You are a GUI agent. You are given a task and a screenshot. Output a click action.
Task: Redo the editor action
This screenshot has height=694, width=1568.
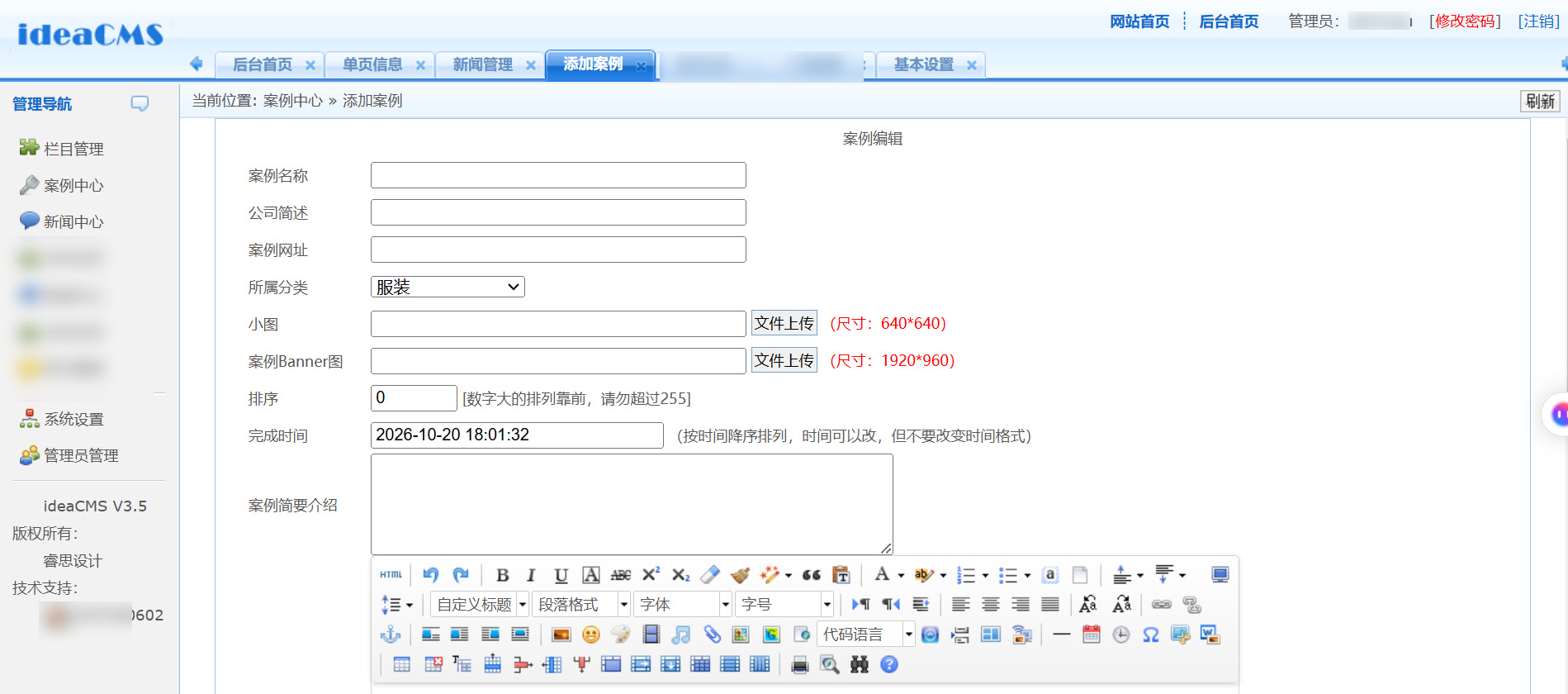tap(461, 575)
